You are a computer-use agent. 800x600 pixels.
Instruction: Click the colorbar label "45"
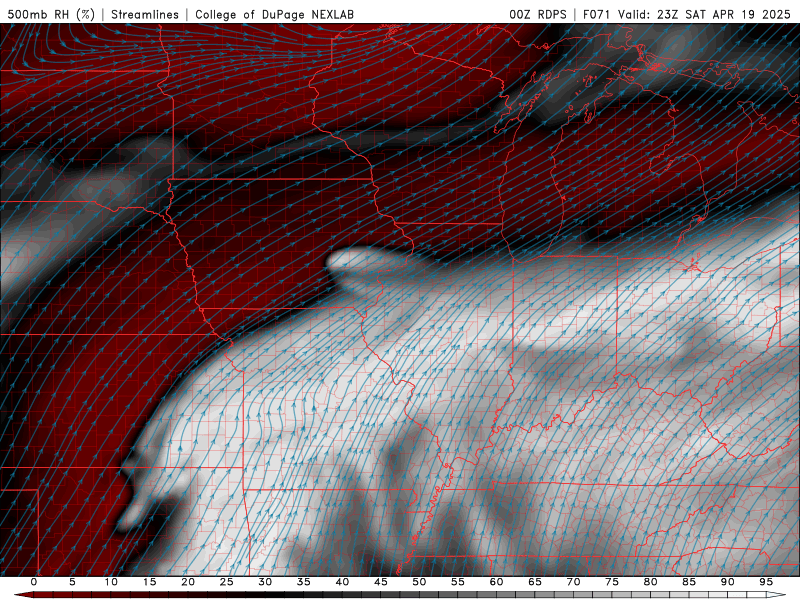[x=381, y=582]
